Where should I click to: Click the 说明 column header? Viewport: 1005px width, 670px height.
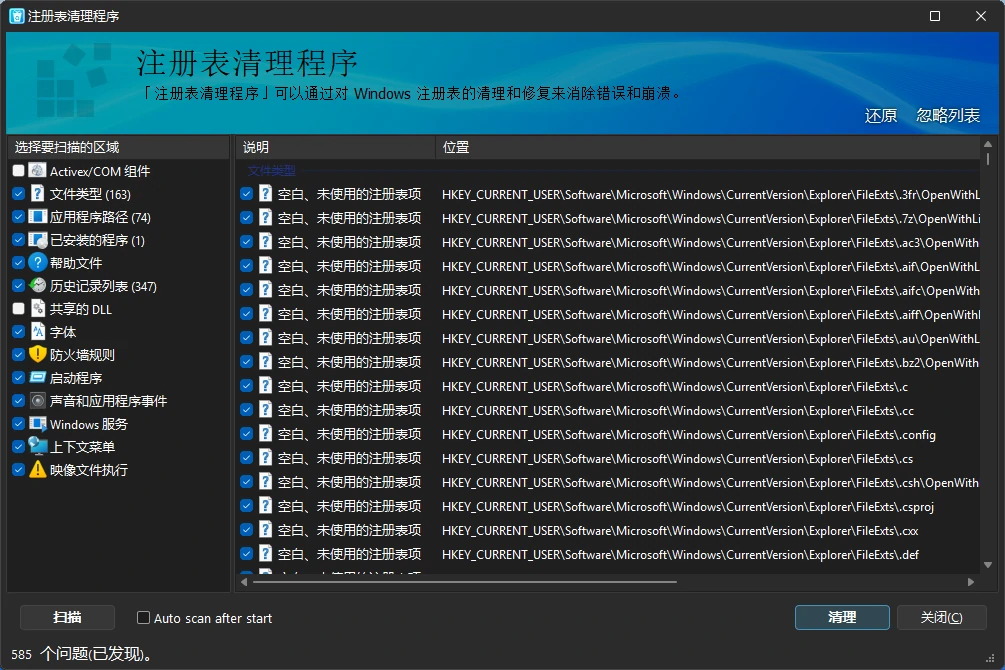point(254,146)
